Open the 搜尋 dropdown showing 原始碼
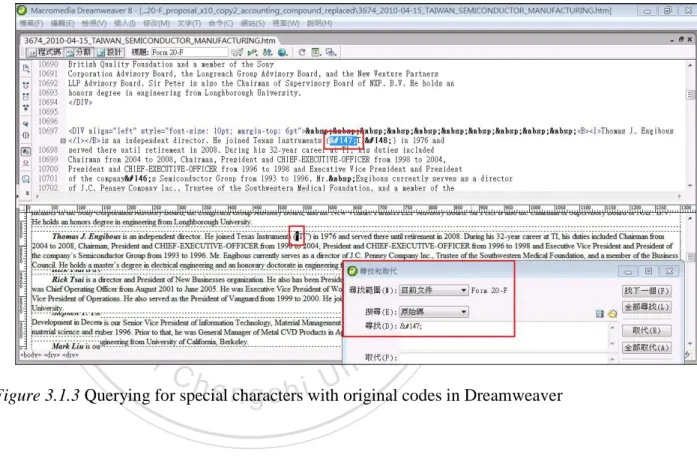 point(433,312)
